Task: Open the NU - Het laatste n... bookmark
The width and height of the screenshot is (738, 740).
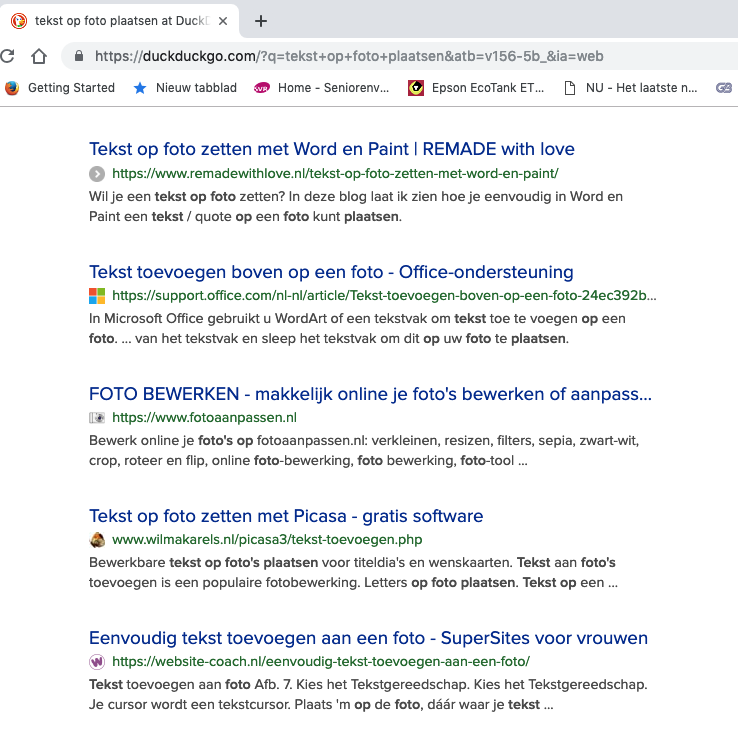Action: [631, 88]
